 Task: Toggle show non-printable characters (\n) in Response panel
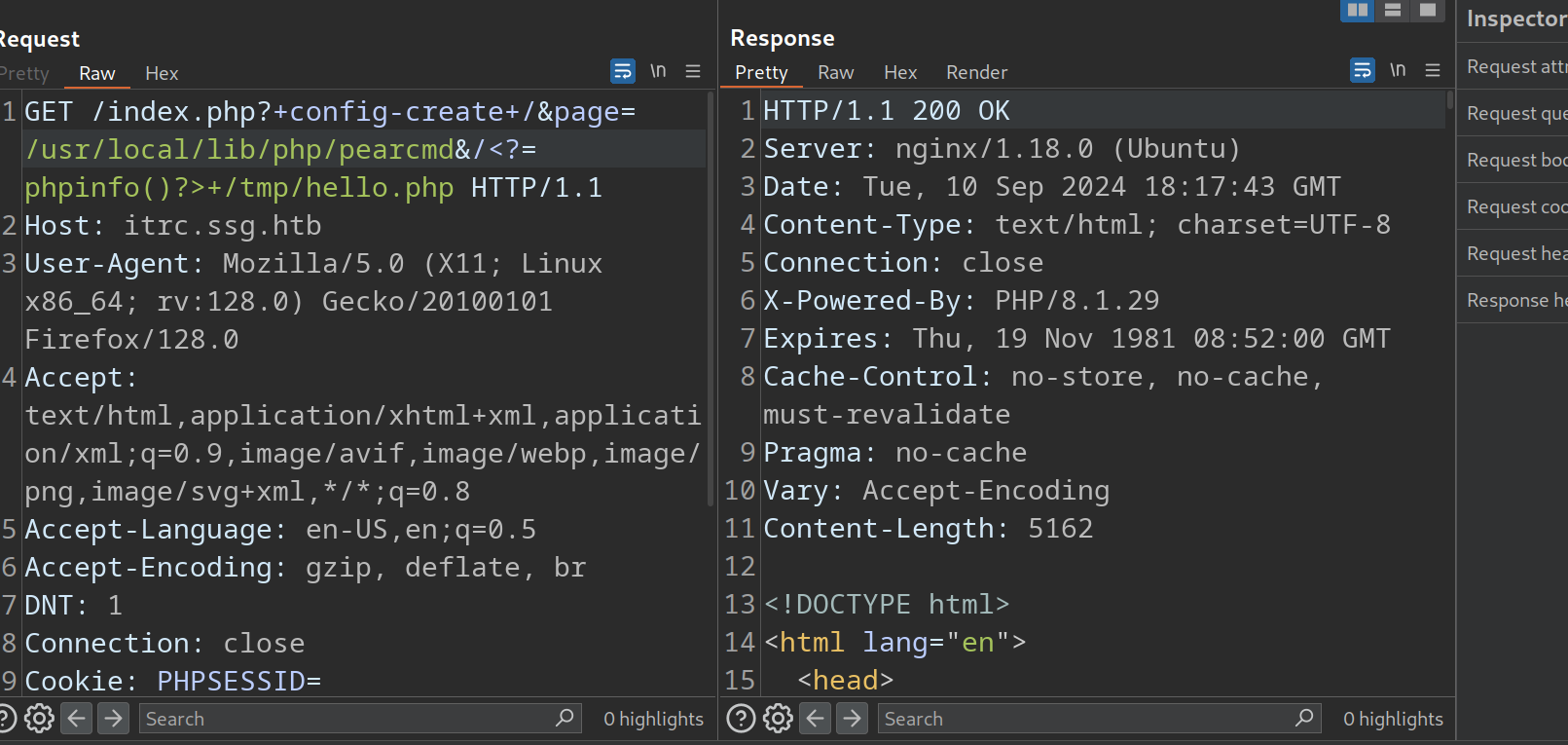1399,70
